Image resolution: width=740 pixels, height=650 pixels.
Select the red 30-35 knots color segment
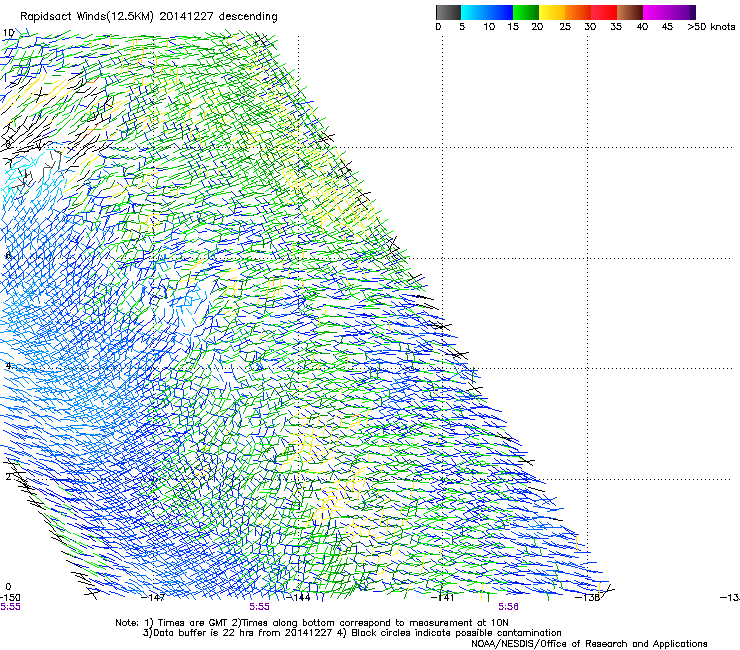[604, 12]
